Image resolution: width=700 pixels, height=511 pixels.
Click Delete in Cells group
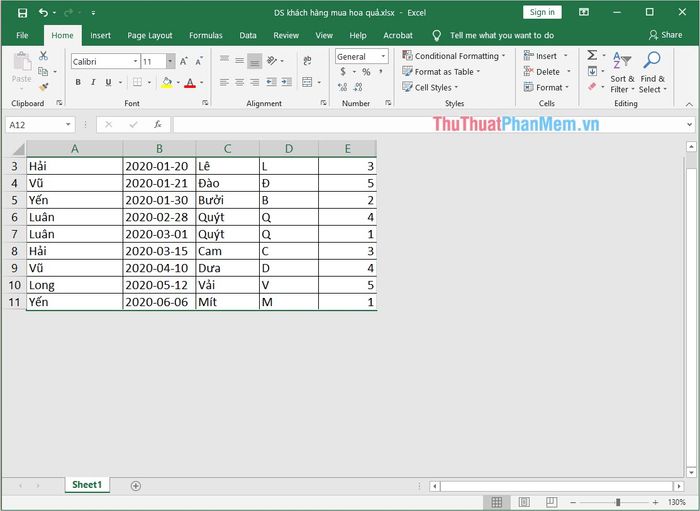point(547,71)
